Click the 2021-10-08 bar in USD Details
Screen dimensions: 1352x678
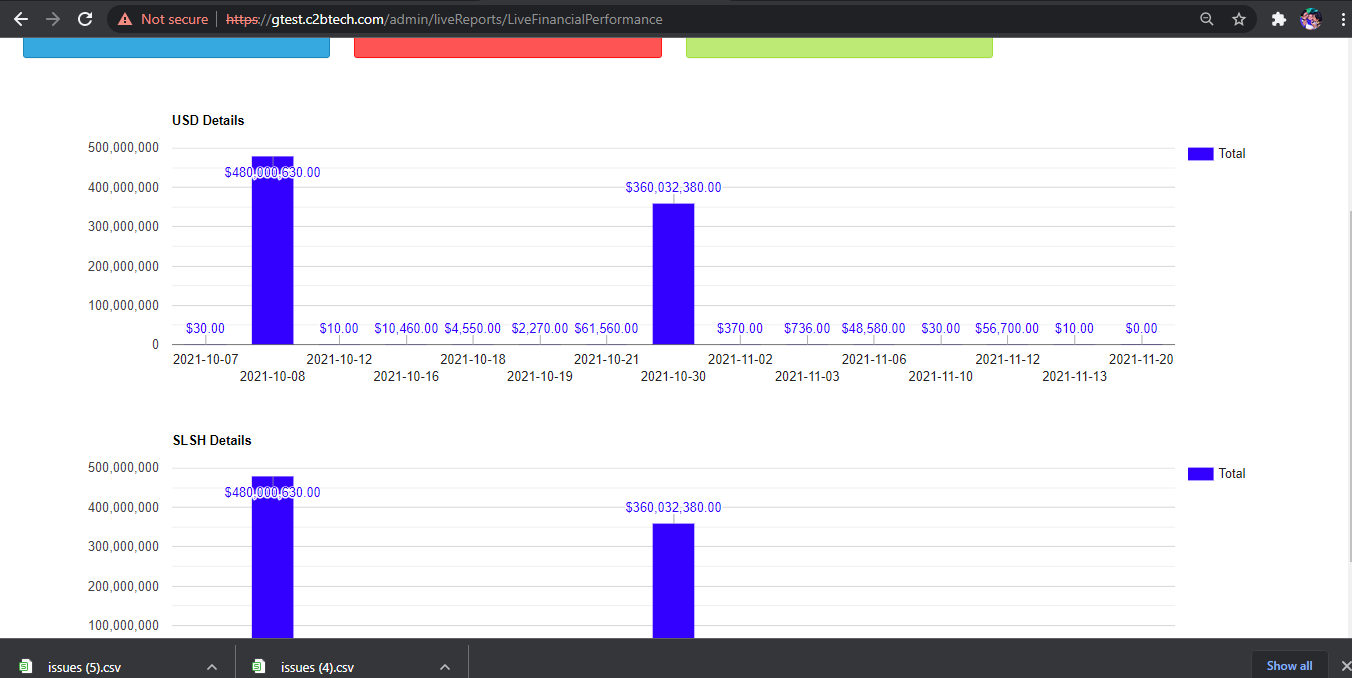(272, 250)
